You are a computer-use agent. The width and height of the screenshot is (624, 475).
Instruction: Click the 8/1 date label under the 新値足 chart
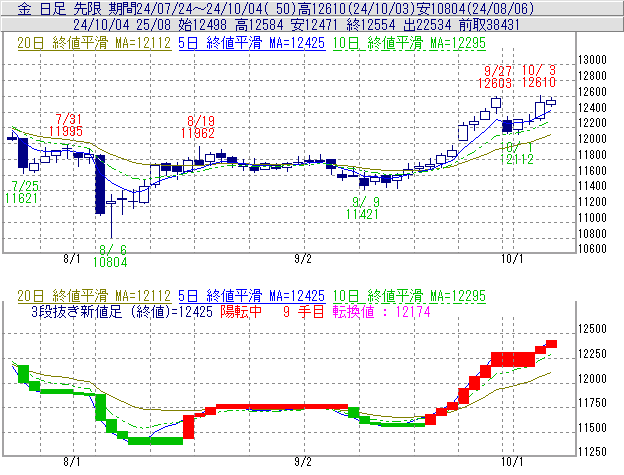[x=72, y=462]
